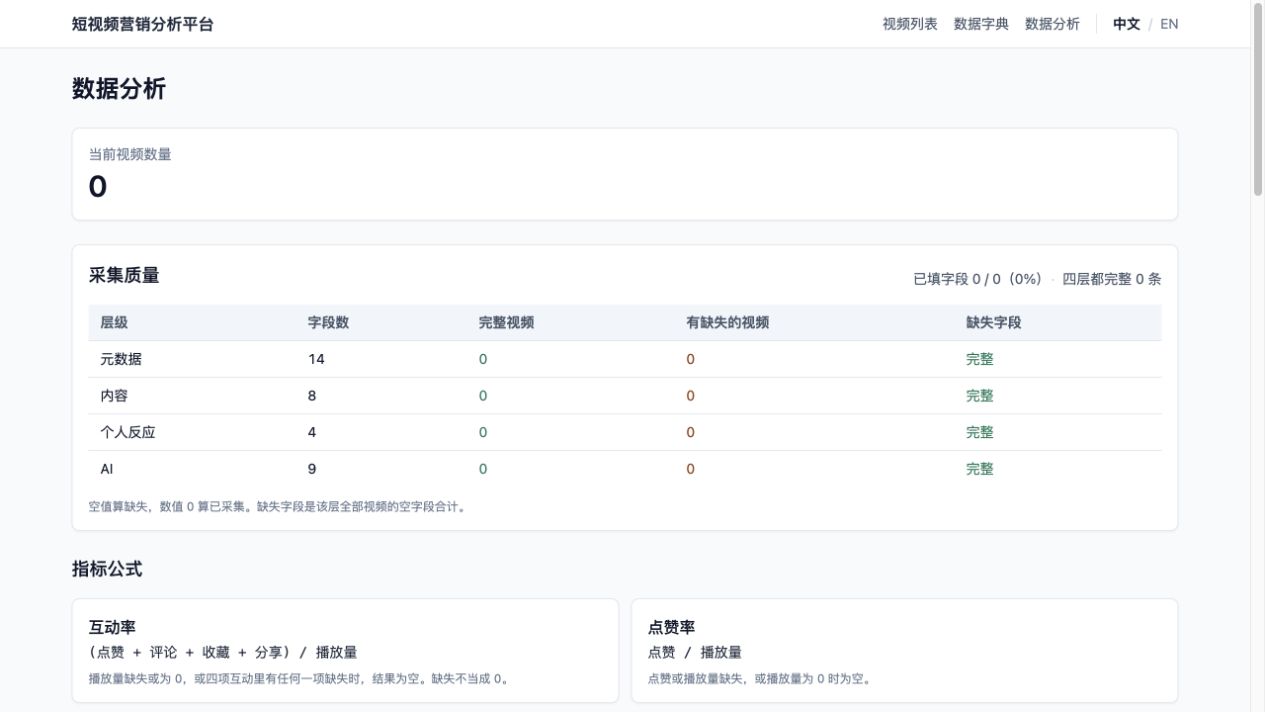Click the 有缺失的视频 column header

(727, 323)
